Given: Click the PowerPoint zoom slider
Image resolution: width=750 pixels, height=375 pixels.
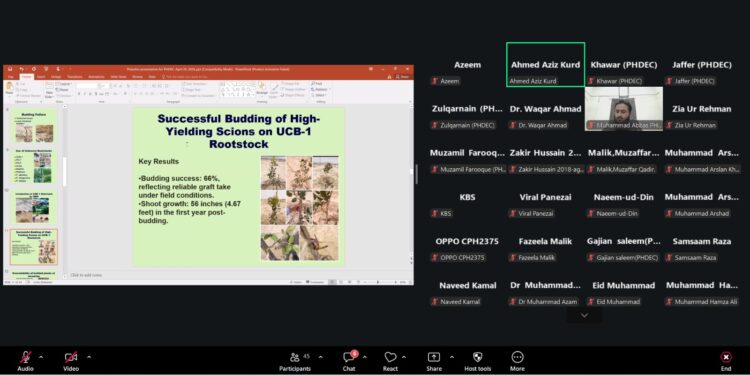Looking at the screenshot, I should [x=381, y=282].
